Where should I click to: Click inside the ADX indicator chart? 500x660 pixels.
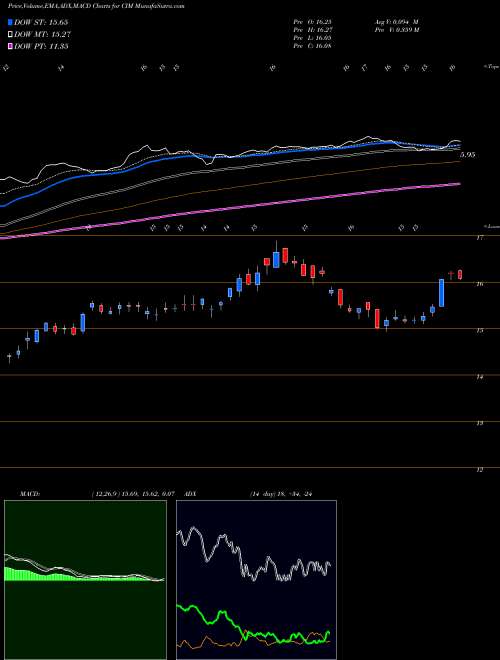256,580
